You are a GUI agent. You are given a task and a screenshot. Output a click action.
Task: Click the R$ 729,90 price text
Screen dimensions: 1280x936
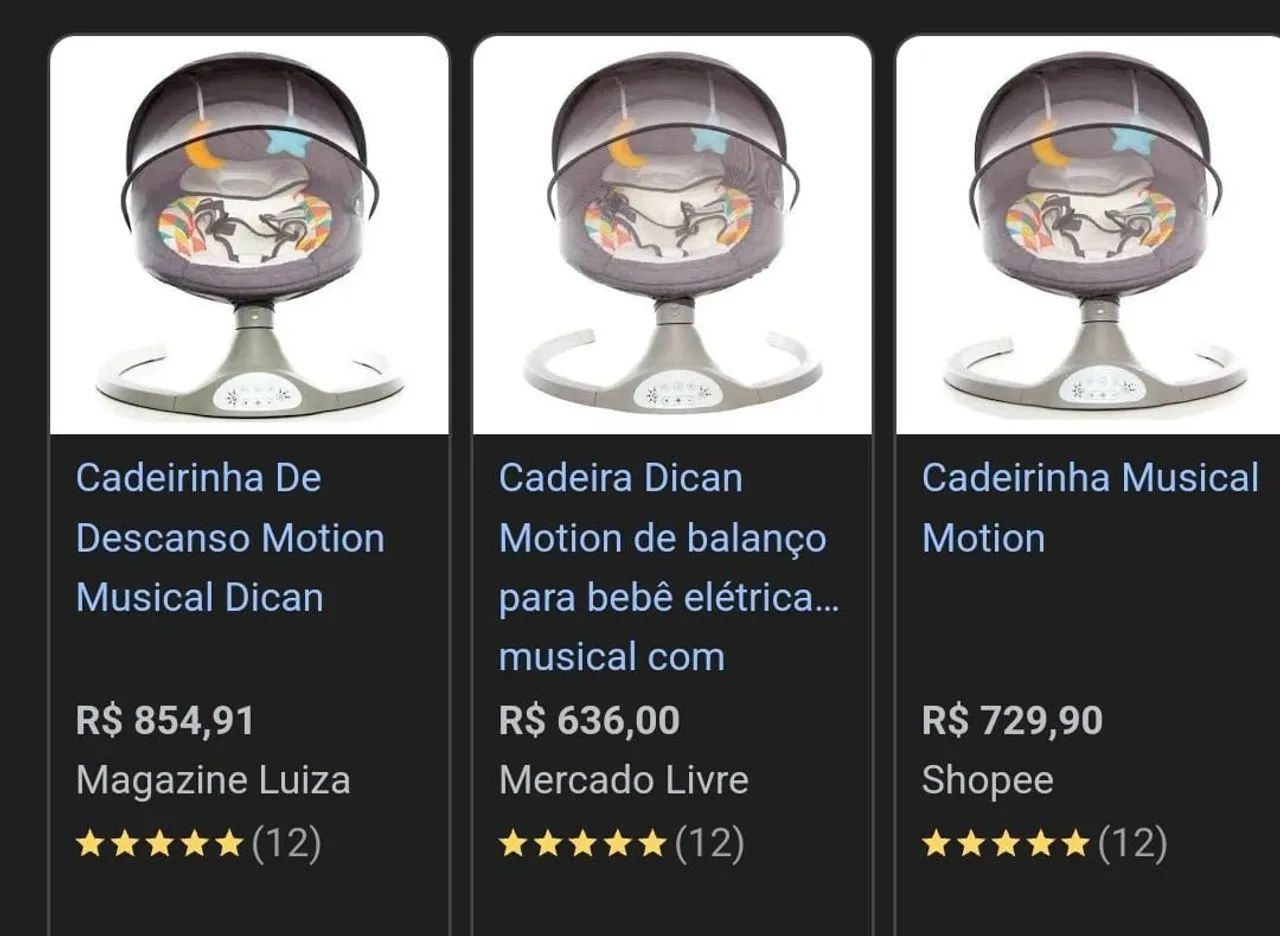1013,718
